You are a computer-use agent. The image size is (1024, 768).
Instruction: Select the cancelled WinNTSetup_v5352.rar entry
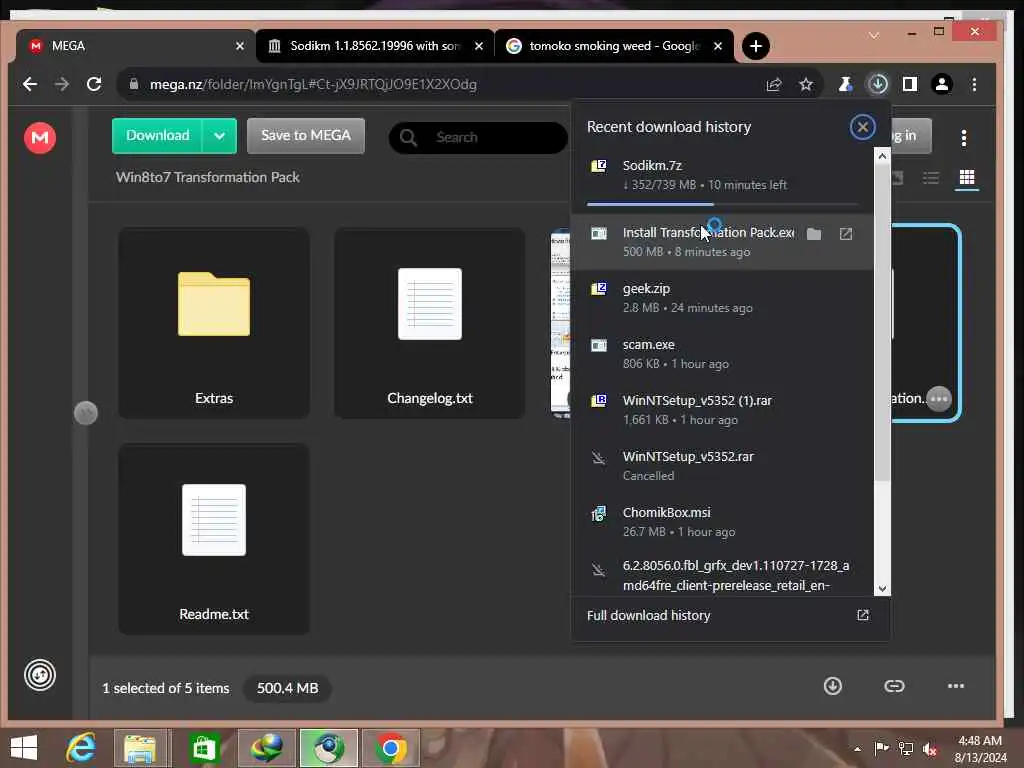click(722, 466)
